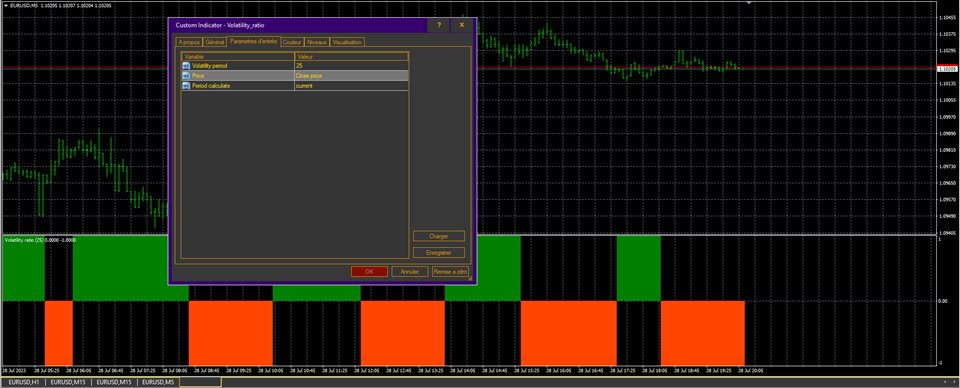
Task: Close the Custom Indicator dialog
Action: (462, 25)
